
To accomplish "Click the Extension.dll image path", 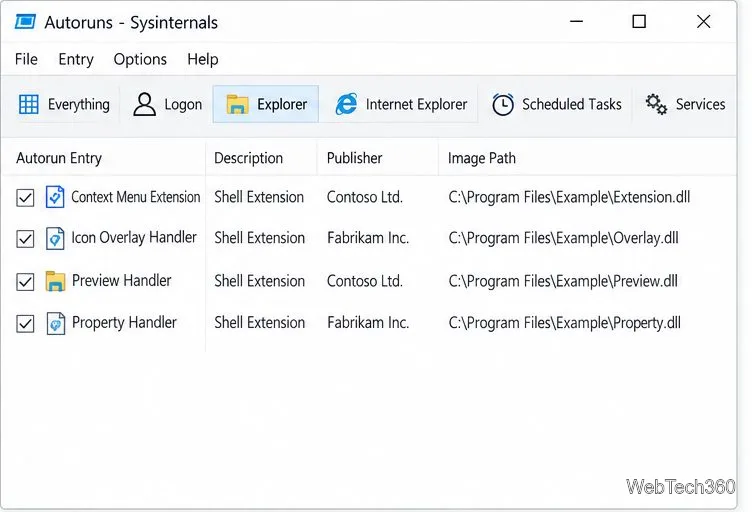I will (x=569, y=197).
